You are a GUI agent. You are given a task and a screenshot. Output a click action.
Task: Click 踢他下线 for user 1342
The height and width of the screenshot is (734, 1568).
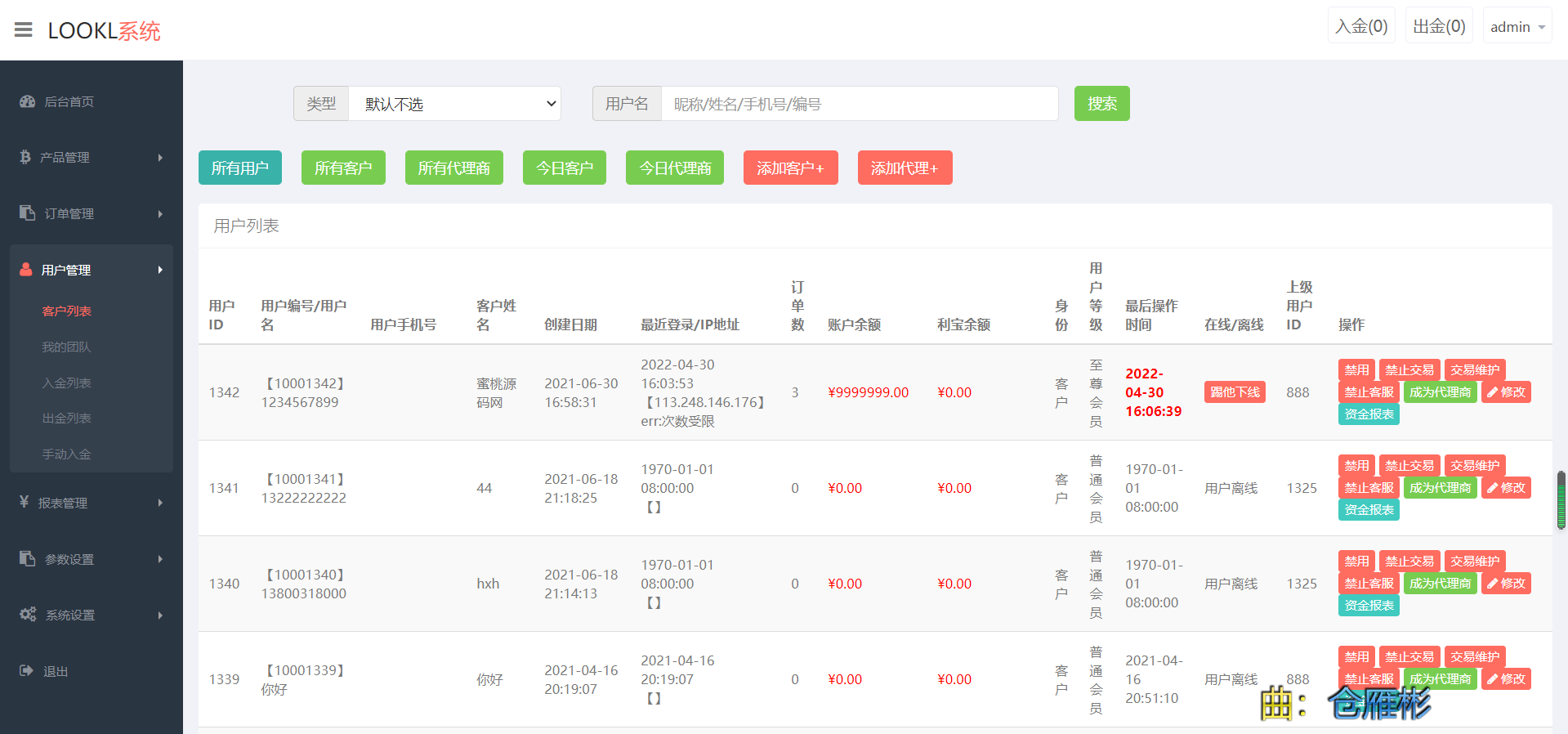point(1234,392)
